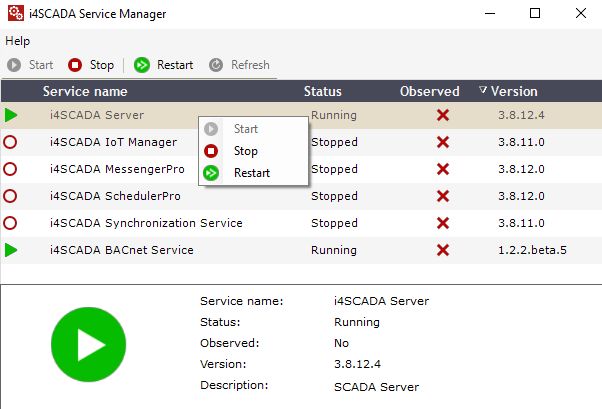Viewport: 602px width, 409px height.
Task: Click observed X mark for Synchronization Service
Action: [443, 223]
